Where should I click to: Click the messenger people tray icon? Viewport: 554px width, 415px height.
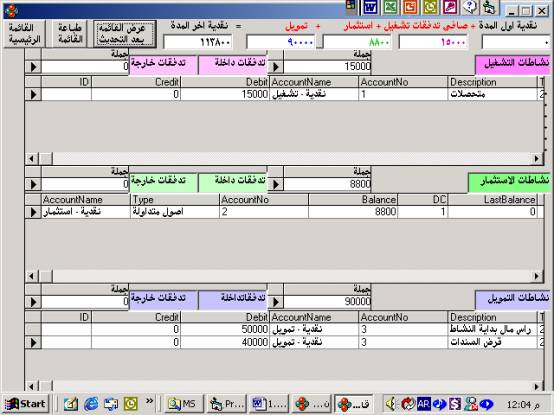point(471,404)
